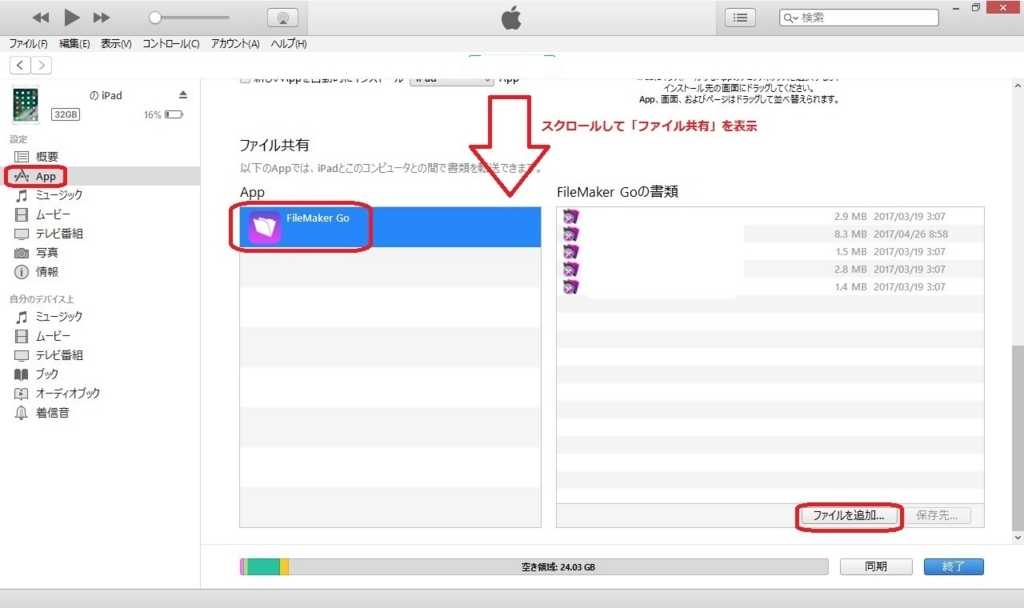This screenshot has width=1024, height=608.
Task: Click the battery icon showing 16%
Action: tap(174, 115)
